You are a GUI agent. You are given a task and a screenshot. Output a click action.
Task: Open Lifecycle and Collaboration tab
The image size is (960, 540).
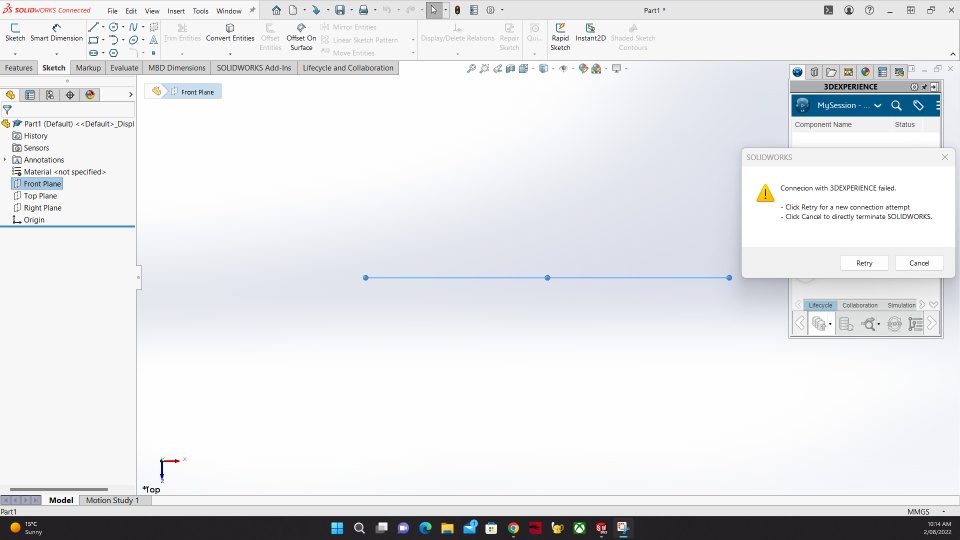[348, 68]
